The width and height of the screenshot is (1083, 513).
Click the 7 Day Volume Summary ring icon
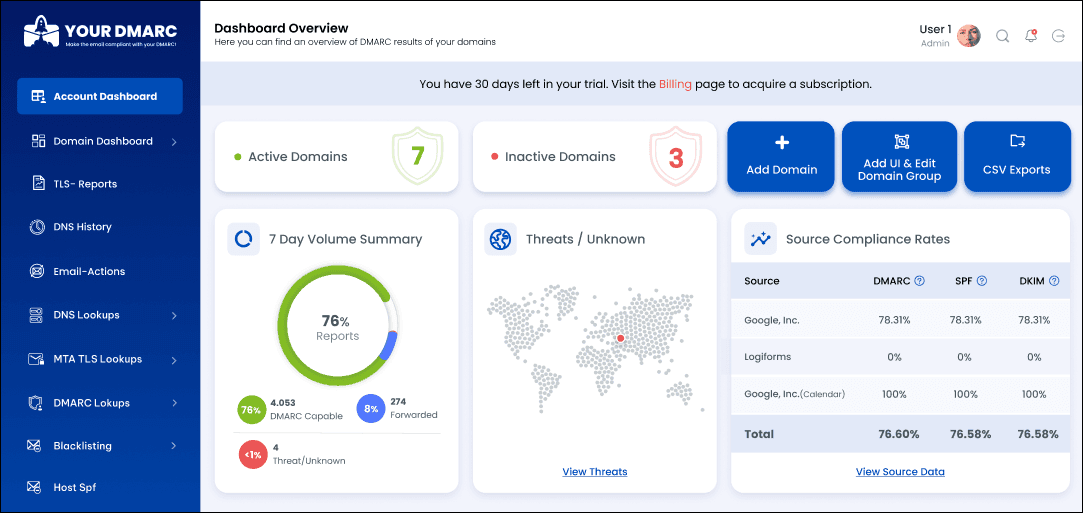pyautogui.click(x=243, y=239)
